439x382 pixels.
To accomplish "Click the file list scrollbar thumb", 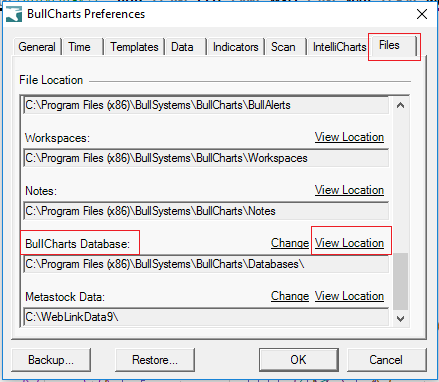I will pos(400,281).
